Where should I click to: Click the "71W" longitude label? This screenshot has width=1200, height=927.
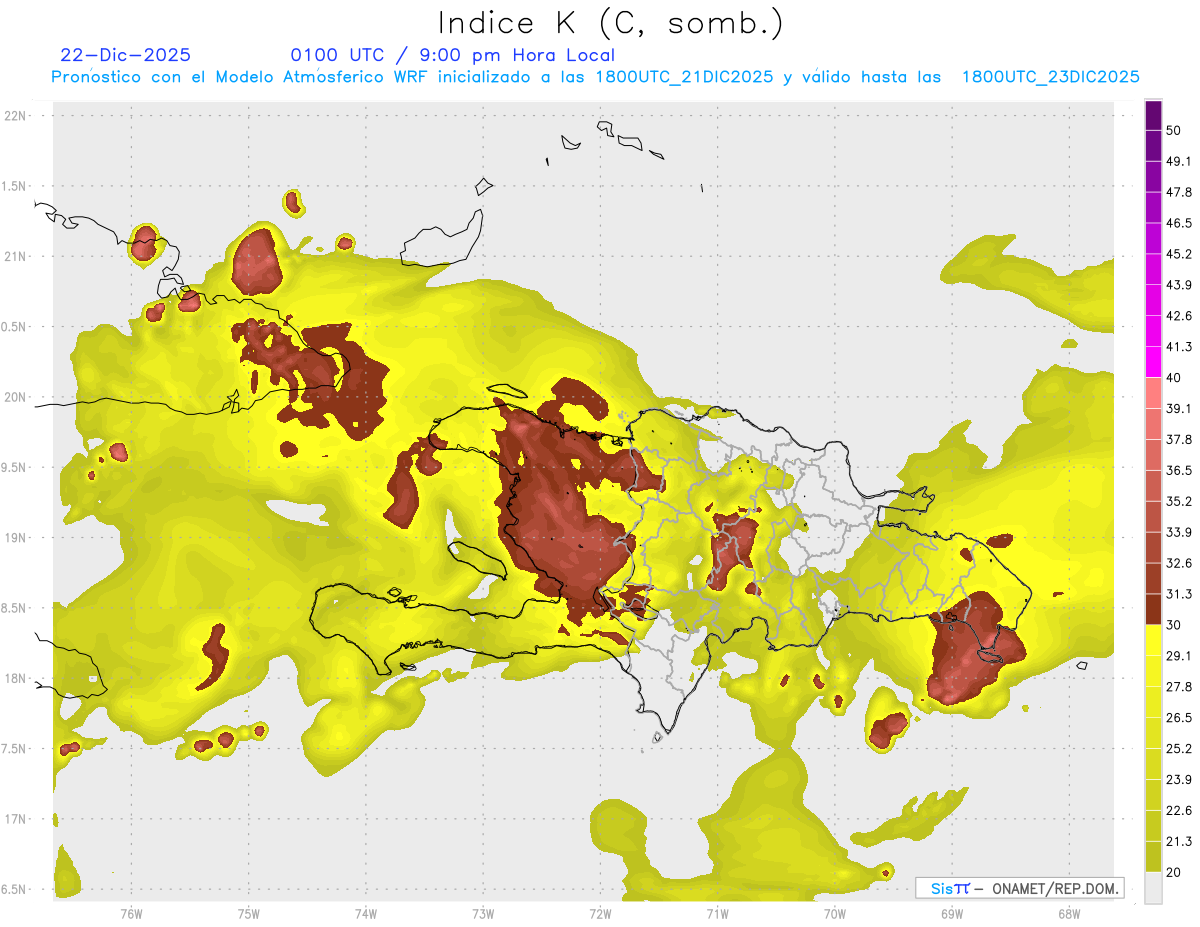pos(717,914)
